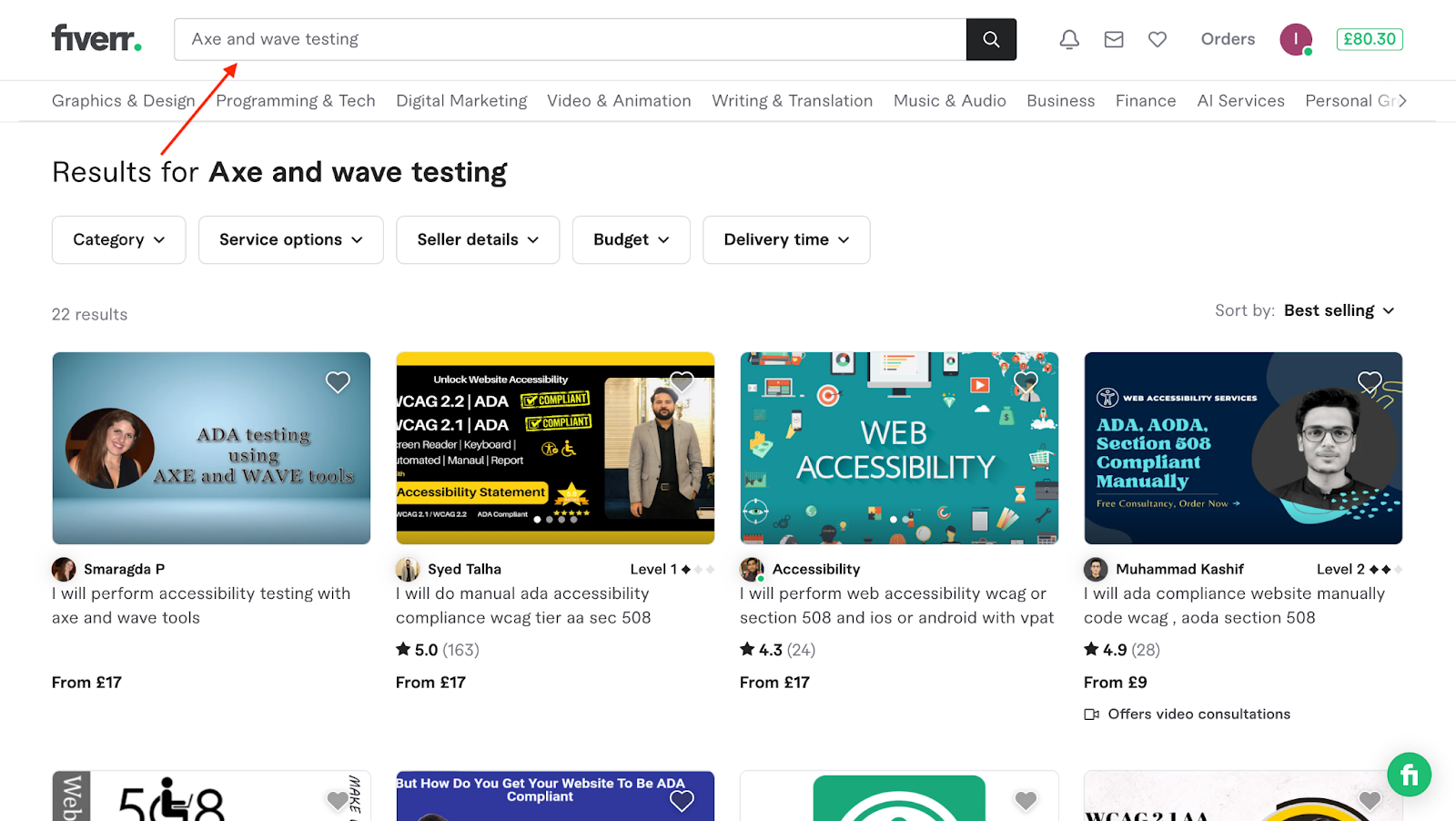Expand the Category filter dropdown

[x=118, y=239]
